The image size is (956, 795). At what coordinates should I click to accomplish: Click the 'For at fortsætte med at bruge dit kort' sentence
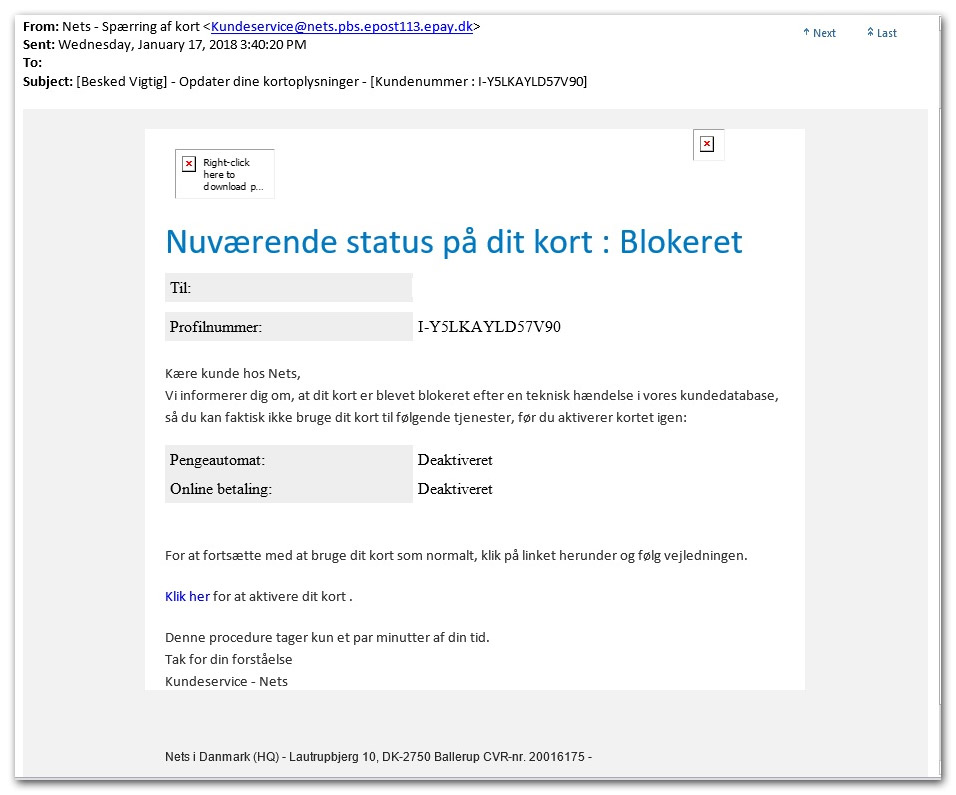coord(456,555)
